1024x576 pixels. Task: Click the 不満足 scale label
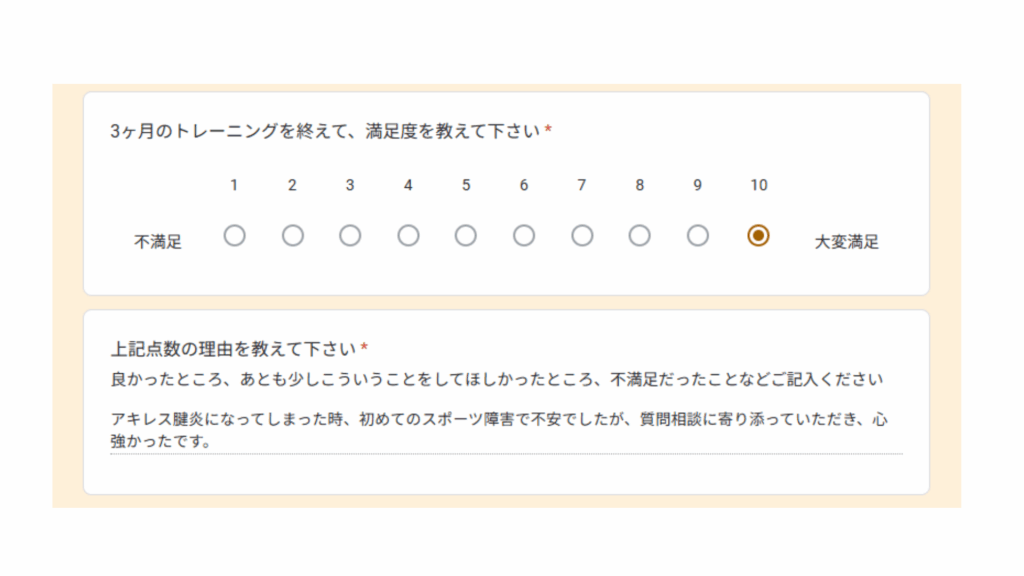click(158, 241)
